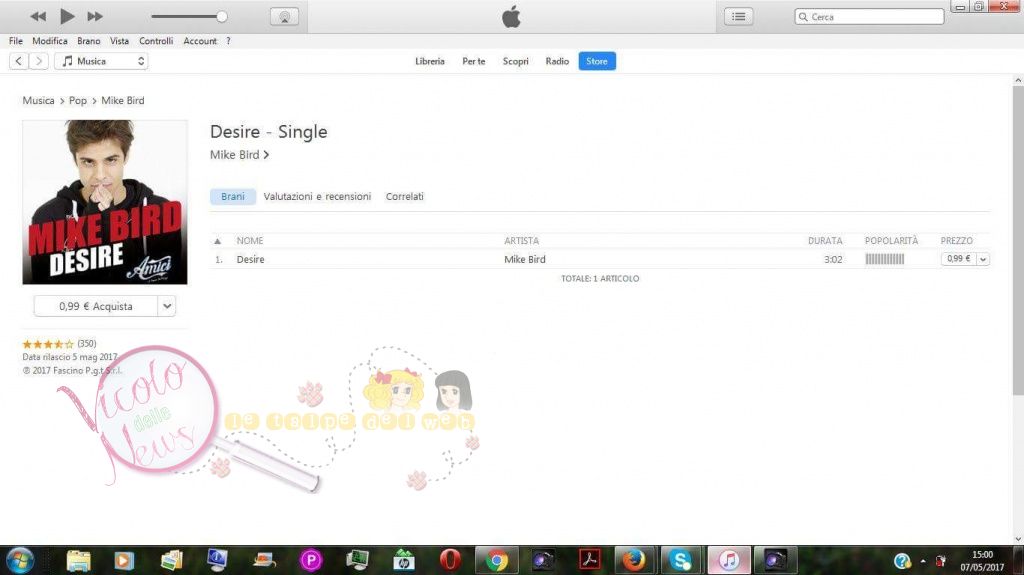Open the Valutazioni e recensioni tab
The image size is (1024, 575).
coord(317,196)
